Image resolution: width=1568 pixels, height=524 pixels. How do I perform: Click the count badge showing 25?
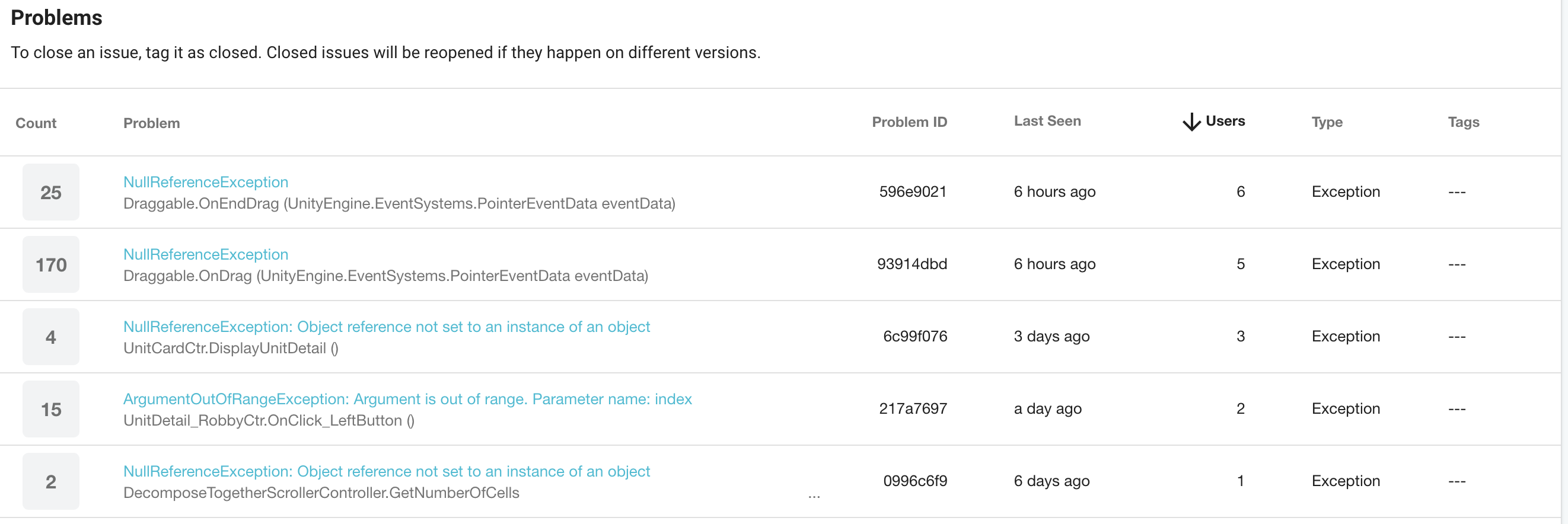[x=51, y=192]
